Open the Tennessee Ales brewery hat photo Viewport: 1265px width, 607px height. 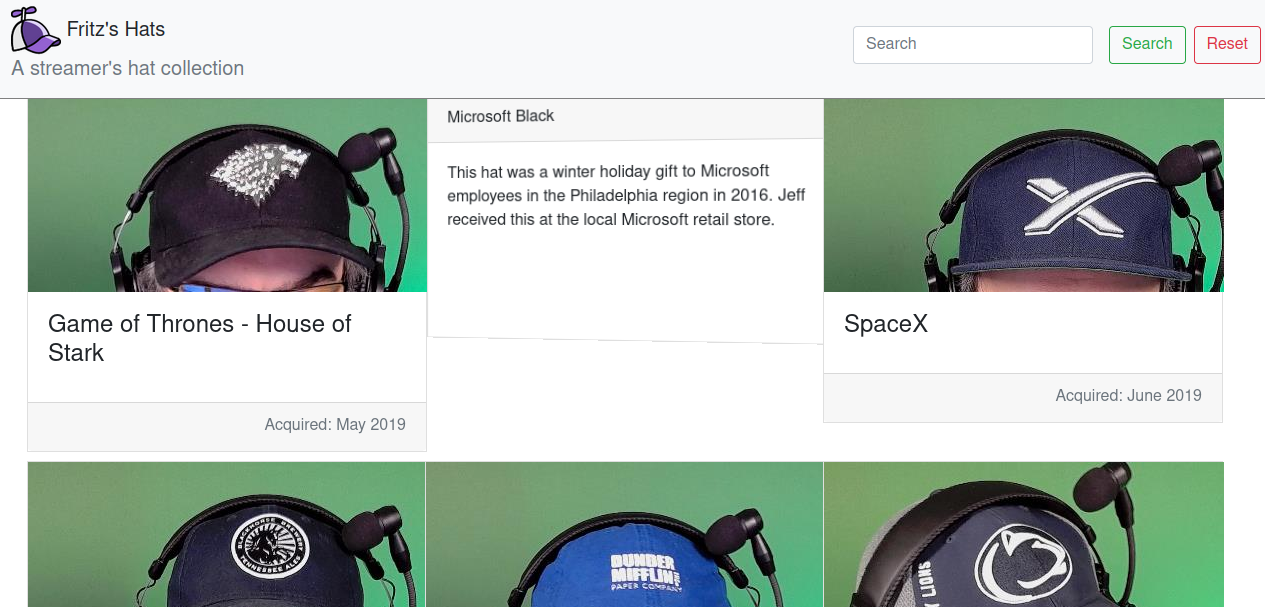coord(227,534)
